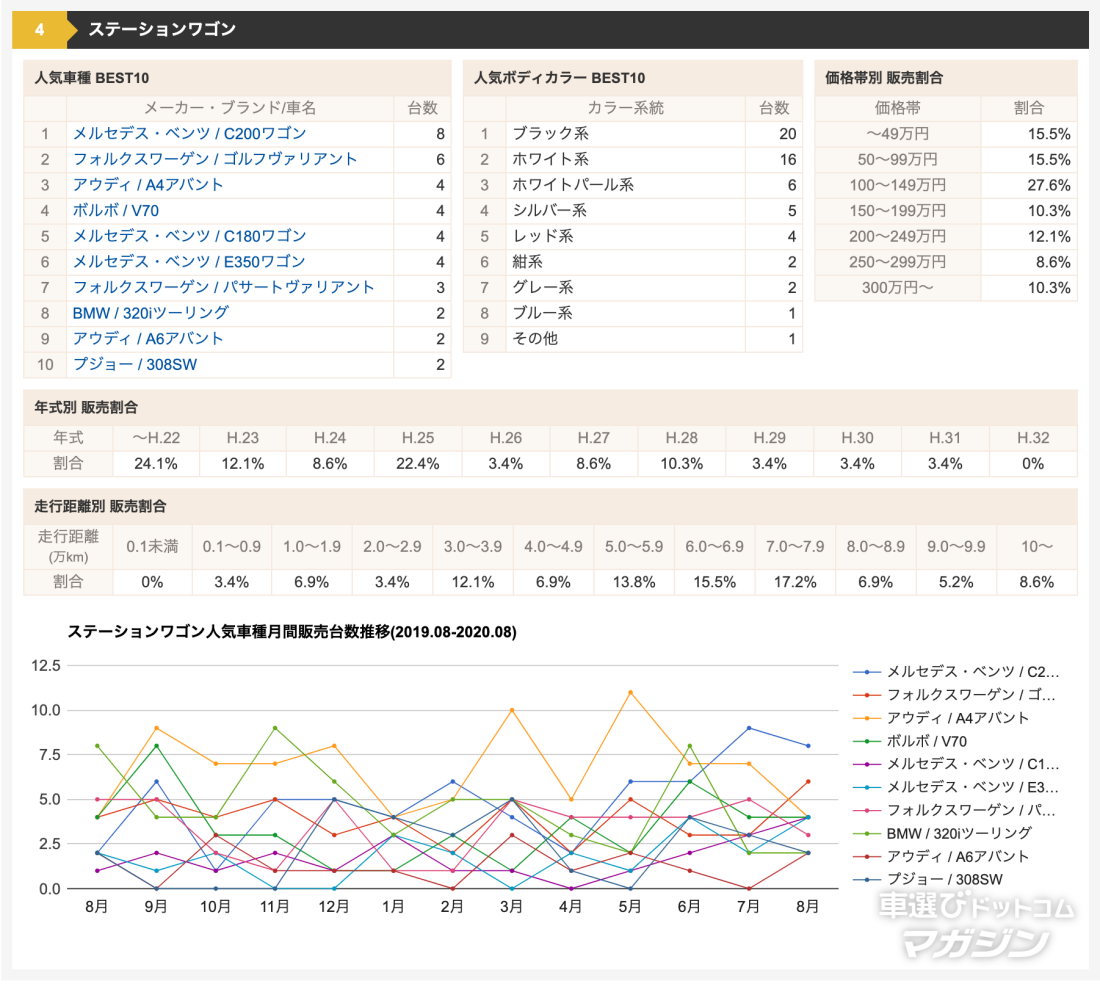Click legend entry メルセデス・ベンツ / C1...
Screen dimensions: 1100x984
957,764
